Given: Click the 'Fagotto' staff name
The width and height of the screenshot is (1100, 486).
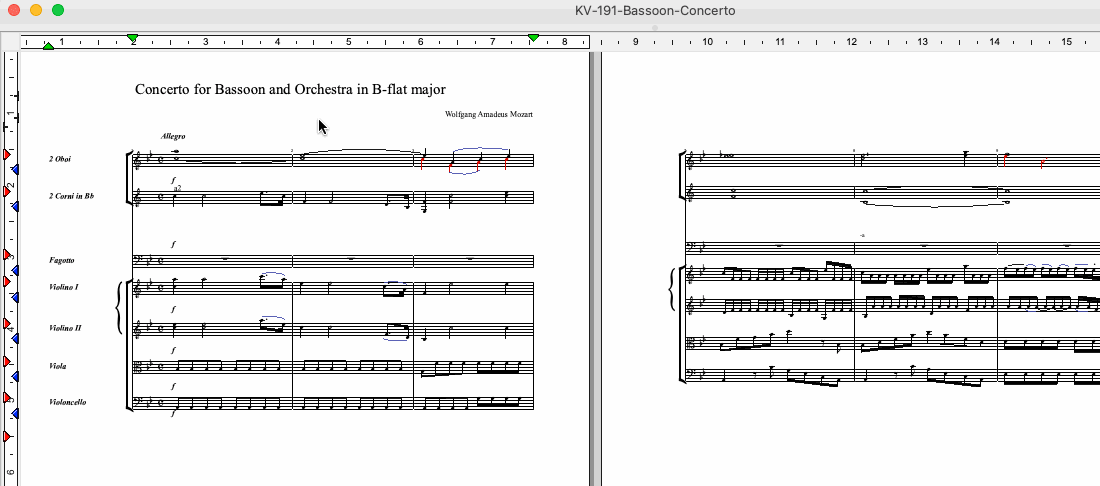Looking at the screenshot, I should pos(62,260).
